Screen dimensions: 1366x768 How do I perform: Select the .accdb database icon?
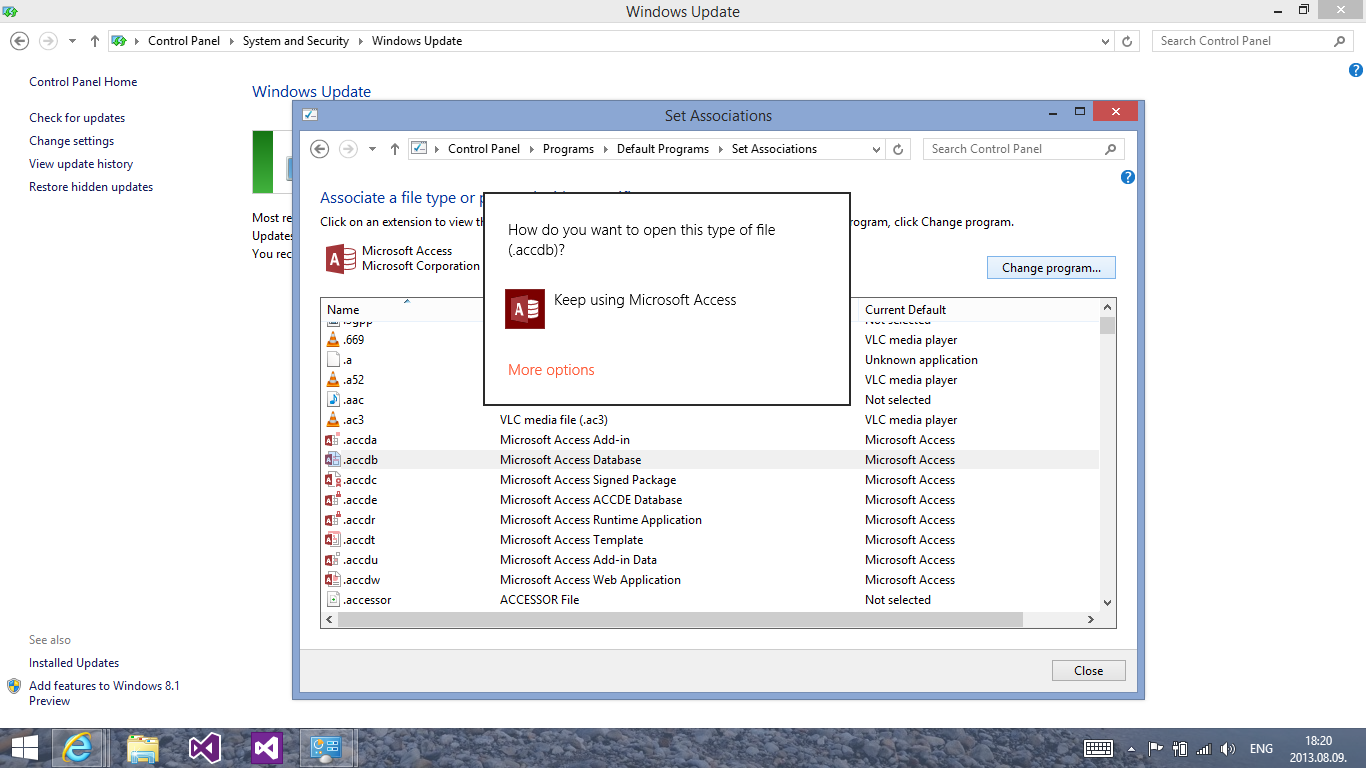click(x=333, y=460)
